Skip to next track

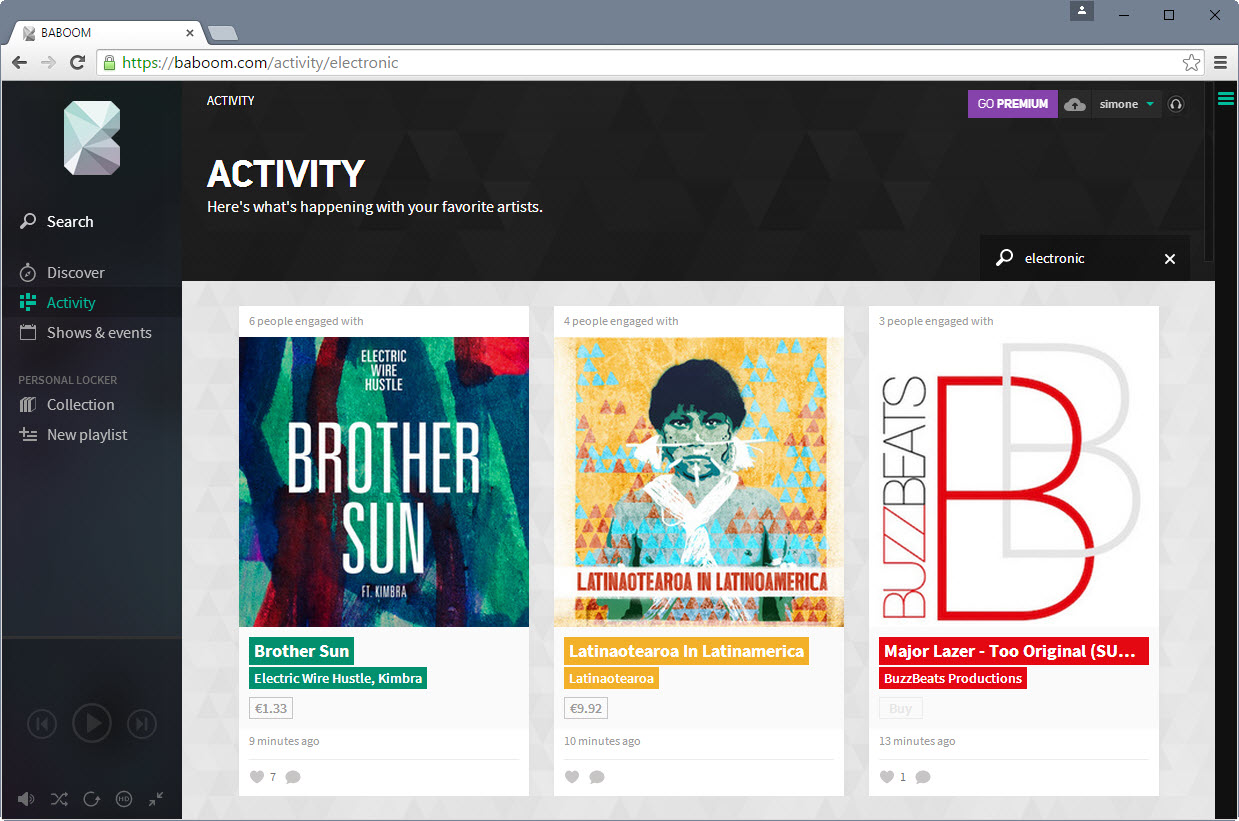pos(142,723)
